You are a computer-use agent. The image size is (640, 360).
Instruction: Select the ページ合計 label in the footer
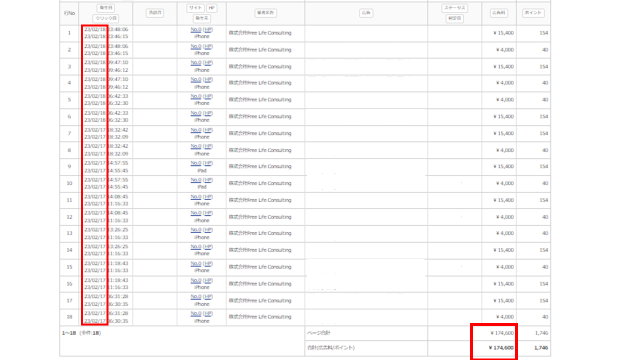[319, 333]
